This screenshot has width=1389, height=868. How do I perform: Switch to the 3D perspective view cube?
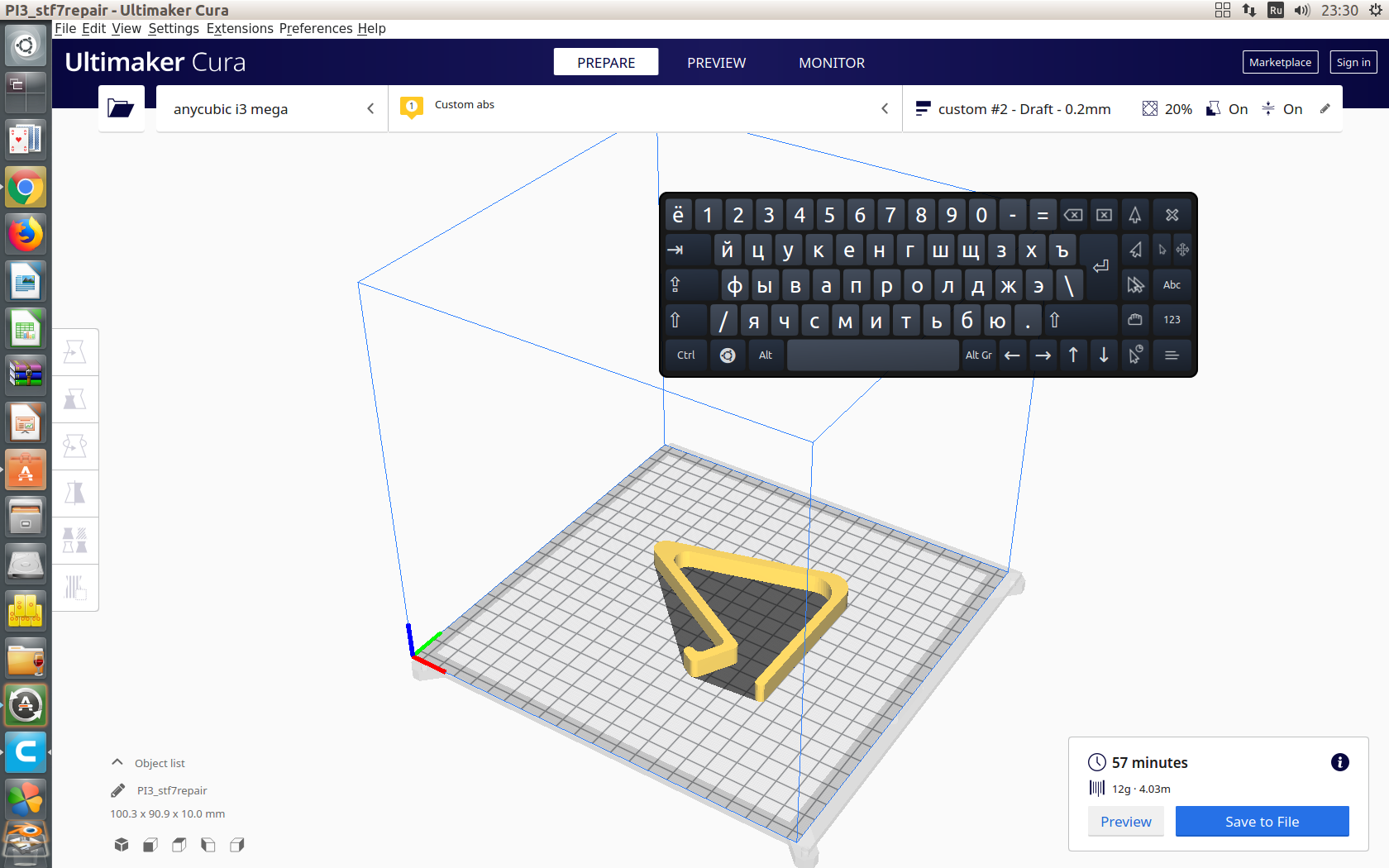click(x=122, y=844)
